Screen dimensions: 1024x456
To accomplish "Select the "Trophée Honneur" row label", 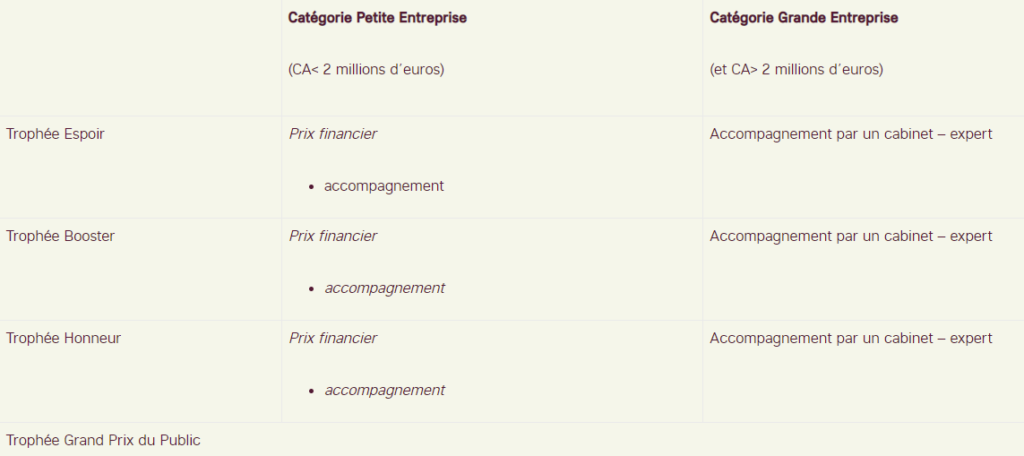I will (63, 338).
